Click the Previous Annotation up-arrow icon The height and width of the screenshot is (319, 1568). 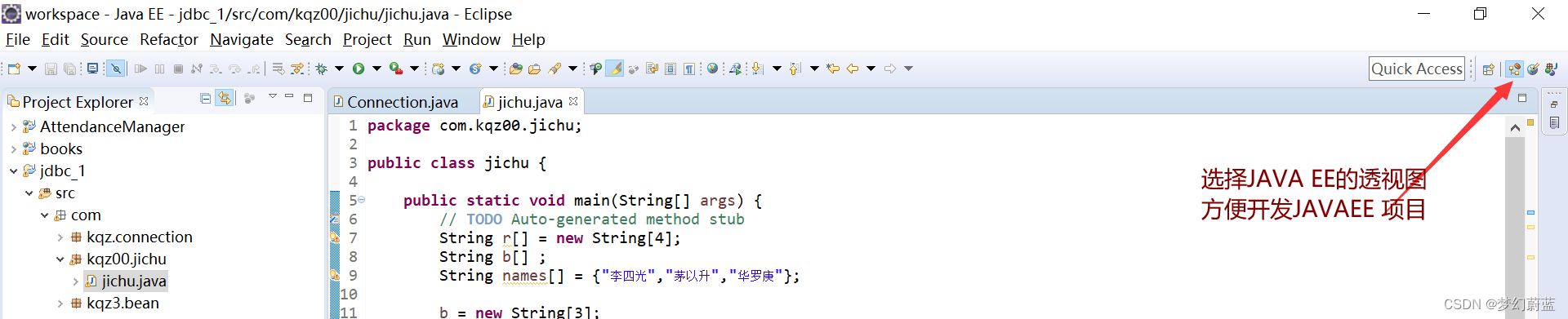tap(795, 69)
